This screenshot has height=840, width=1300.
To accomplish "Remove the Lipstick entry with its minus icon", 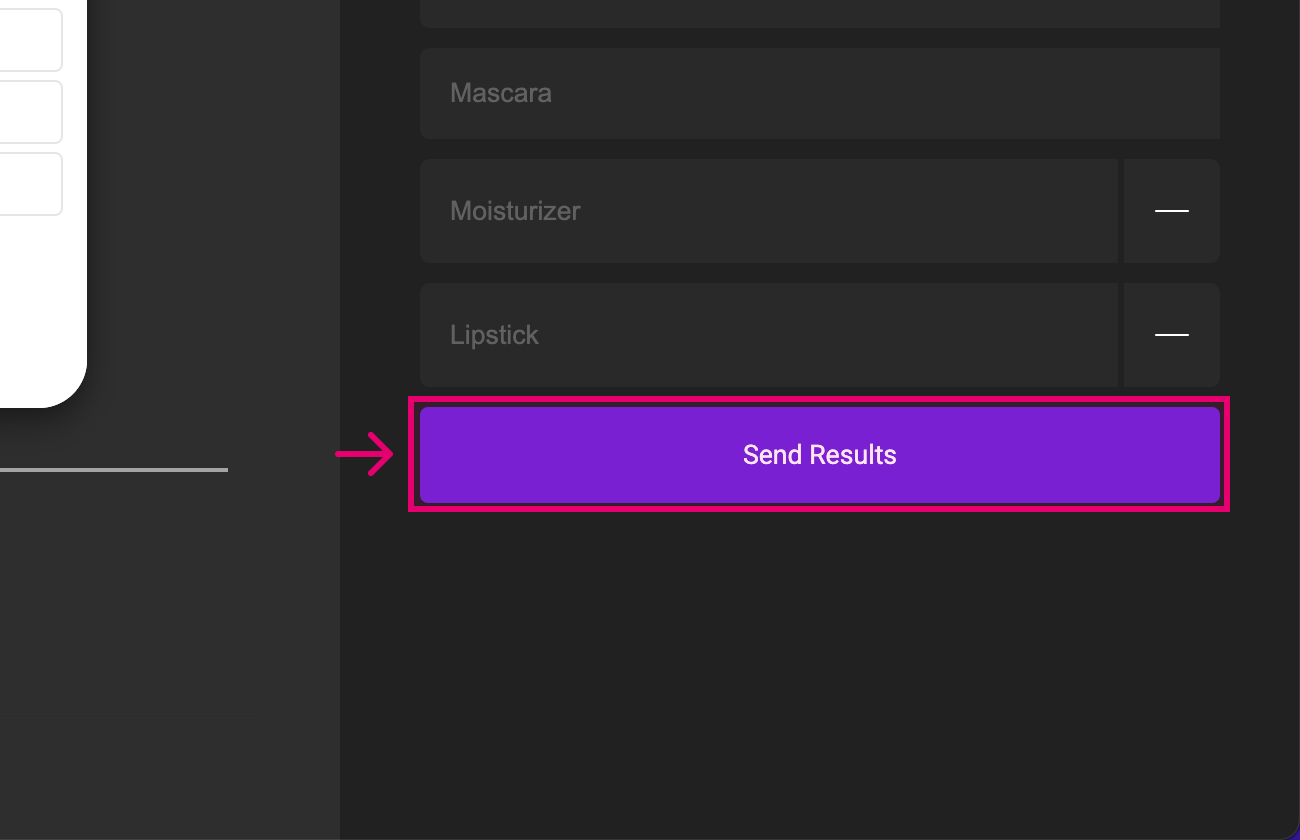I will pyautogui.click(x=1172, y=335).
